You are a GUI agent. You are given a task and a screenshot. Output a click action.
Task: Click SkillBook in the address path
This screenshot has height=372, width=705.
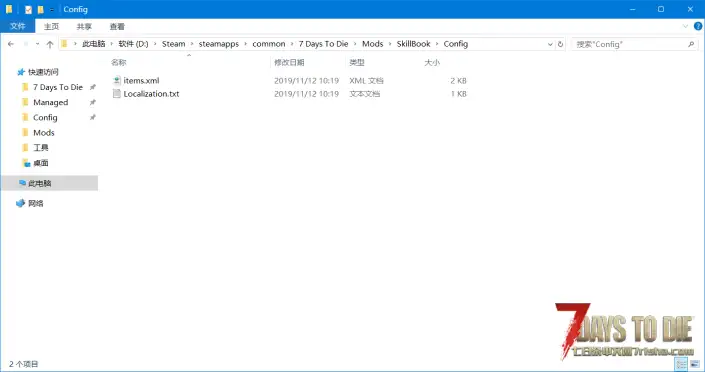[414, 44]
